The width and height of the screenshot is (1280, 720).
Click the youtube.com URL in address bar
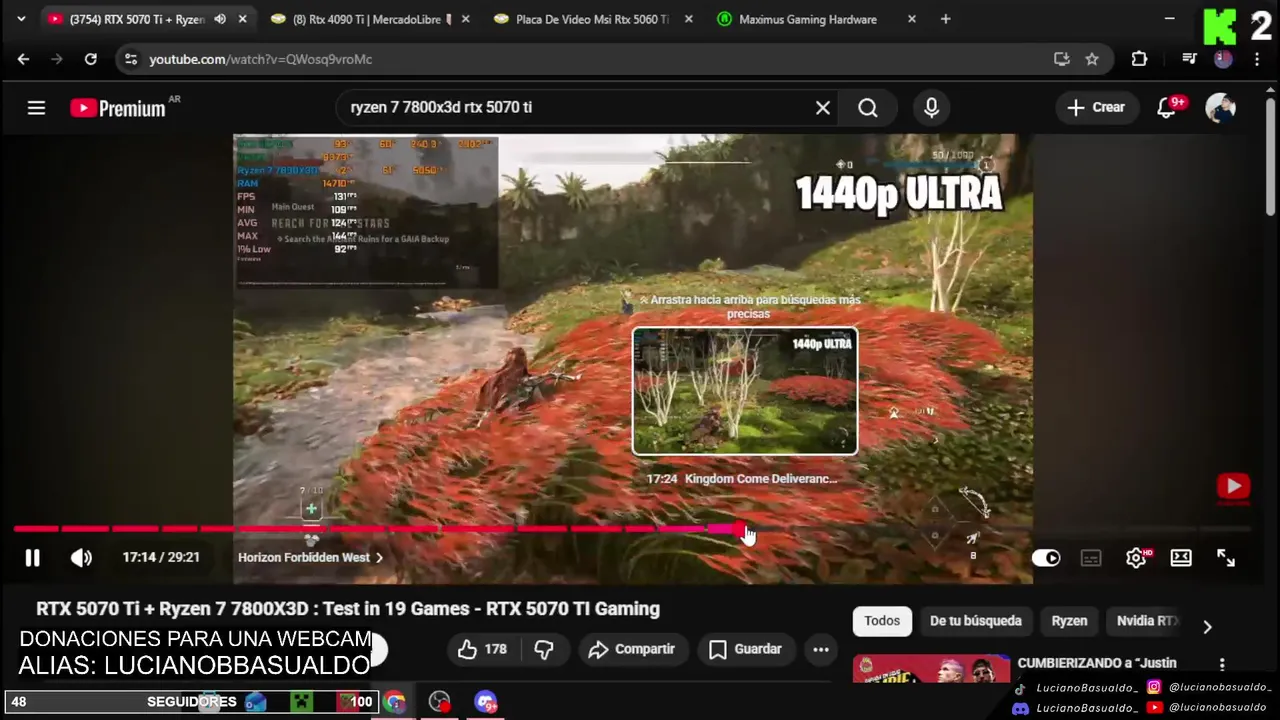tap(261, 59)
